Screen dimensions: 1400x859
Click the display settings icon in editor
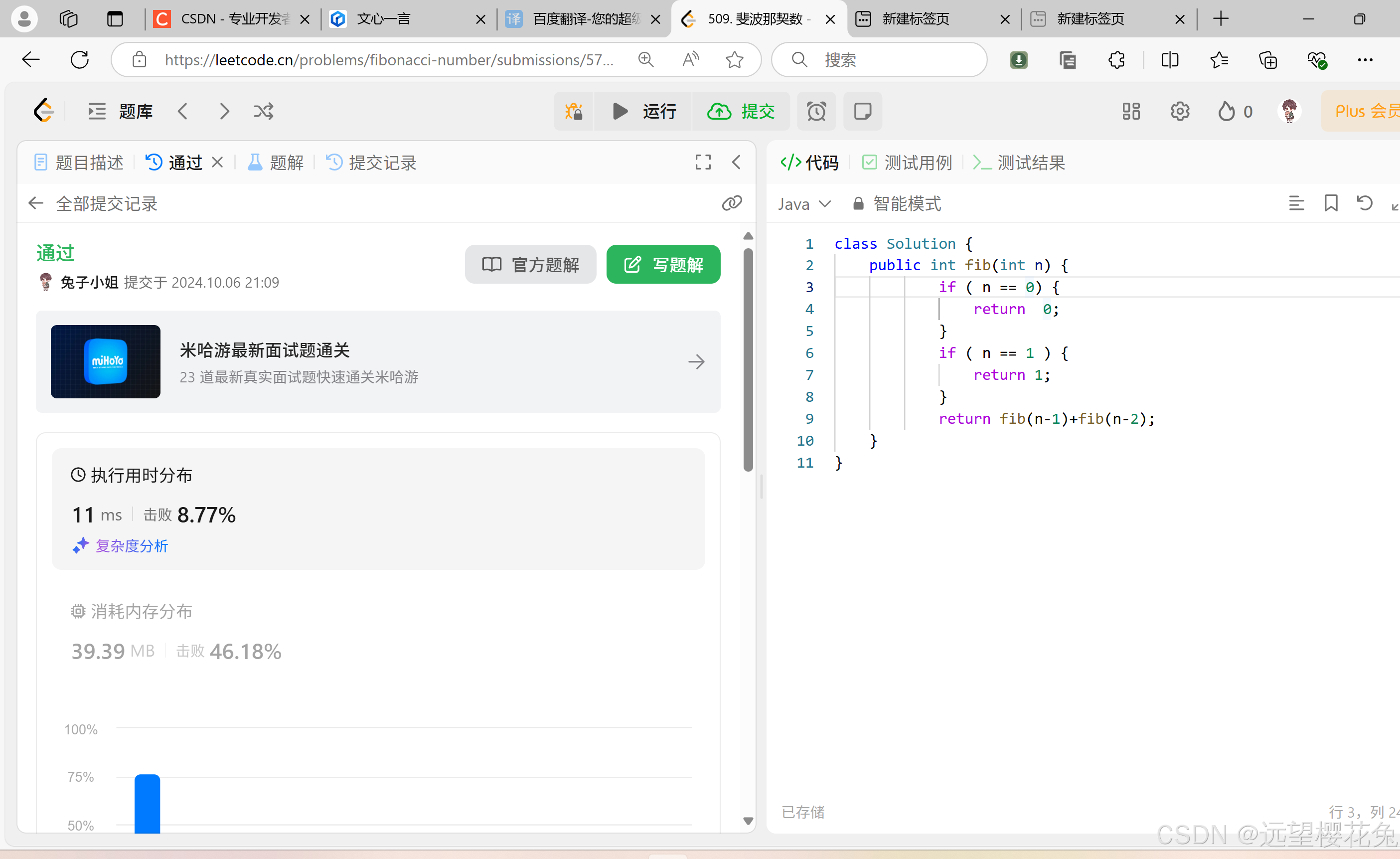1296,204
